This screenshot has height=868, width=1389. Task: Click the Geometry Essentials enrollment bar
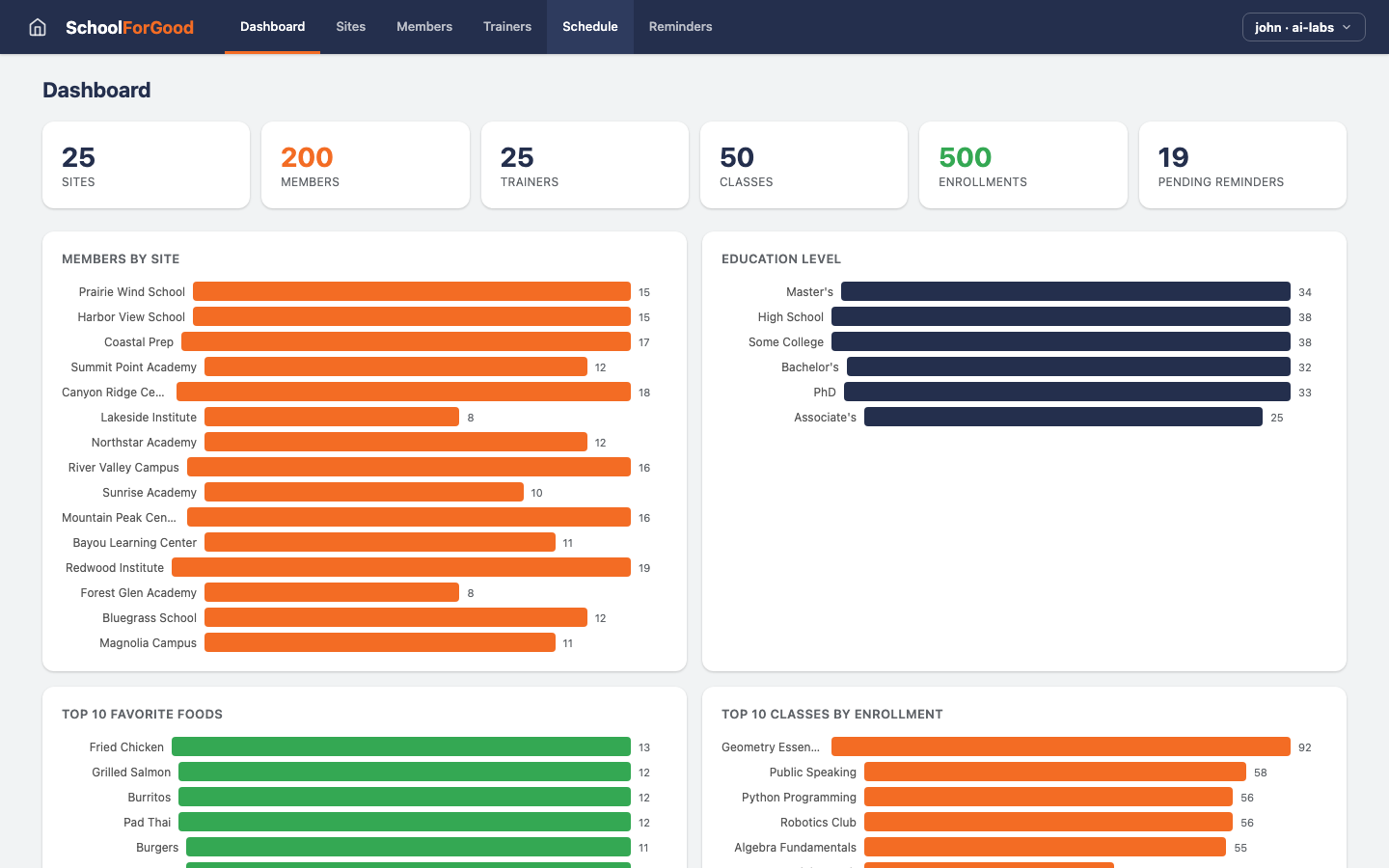tap(1061, 746)
